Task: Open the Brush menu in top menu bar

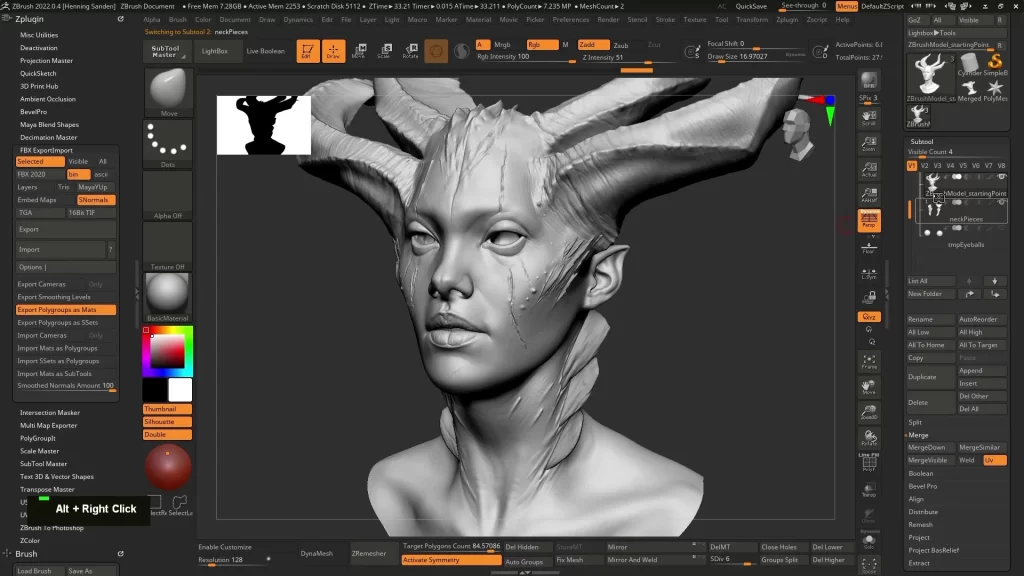Action: [x=178, y=20]
